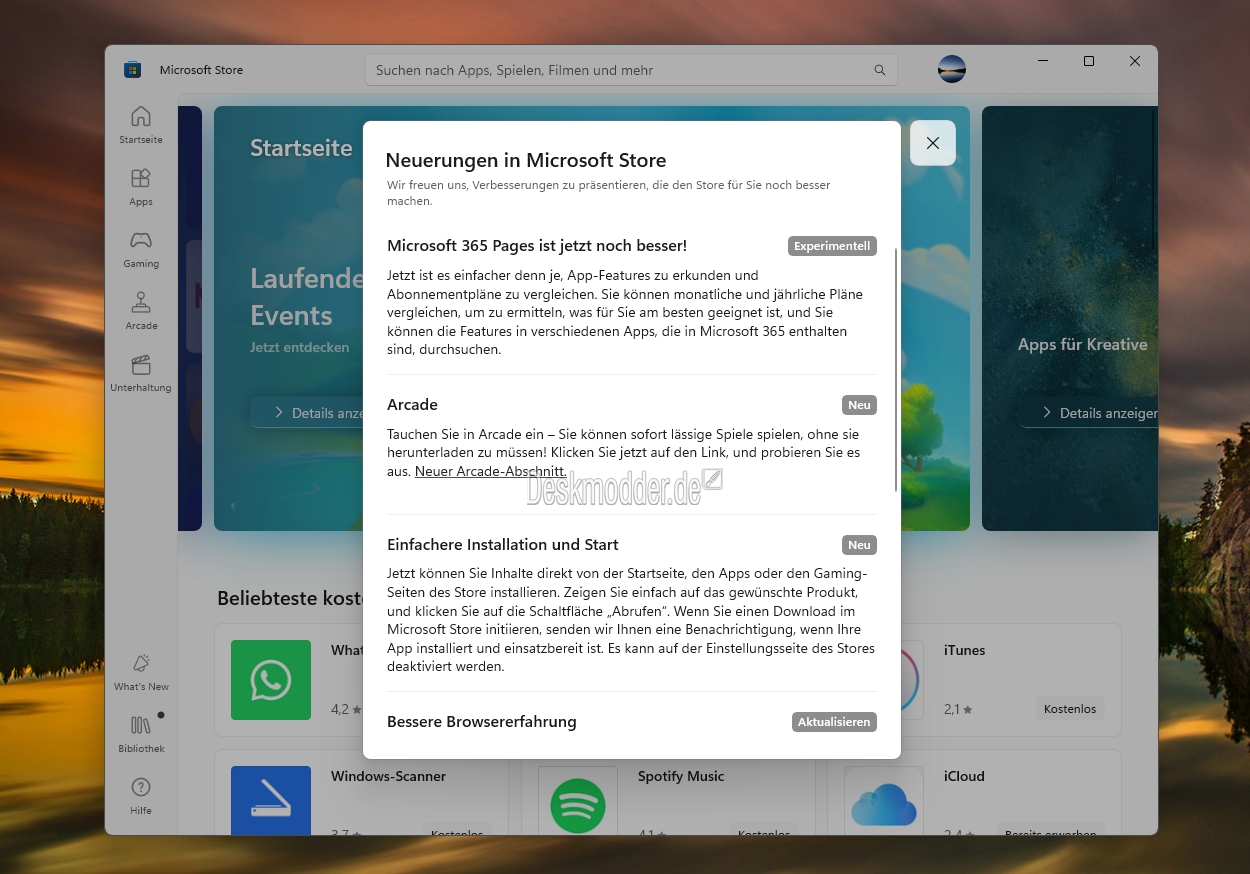Open the iTunes app title
The image size is (1250, 874).
tap(964, 650)
